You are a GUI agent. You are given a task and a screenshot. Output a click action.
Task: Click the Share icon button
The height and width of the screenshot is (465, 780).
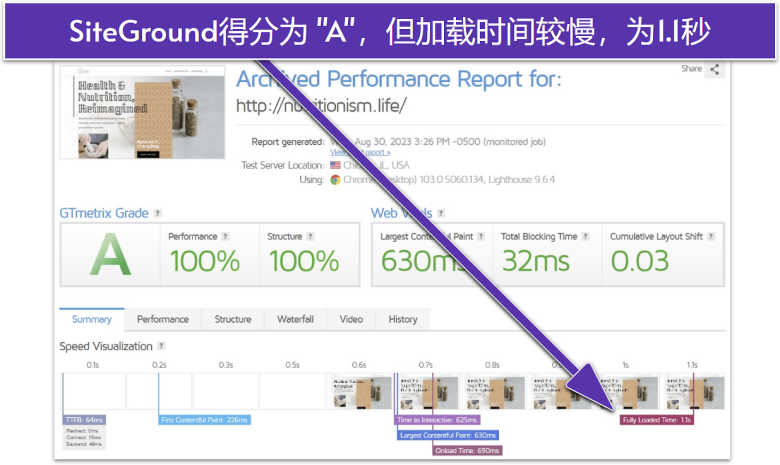pyautogui.click(x=715, y=69)
